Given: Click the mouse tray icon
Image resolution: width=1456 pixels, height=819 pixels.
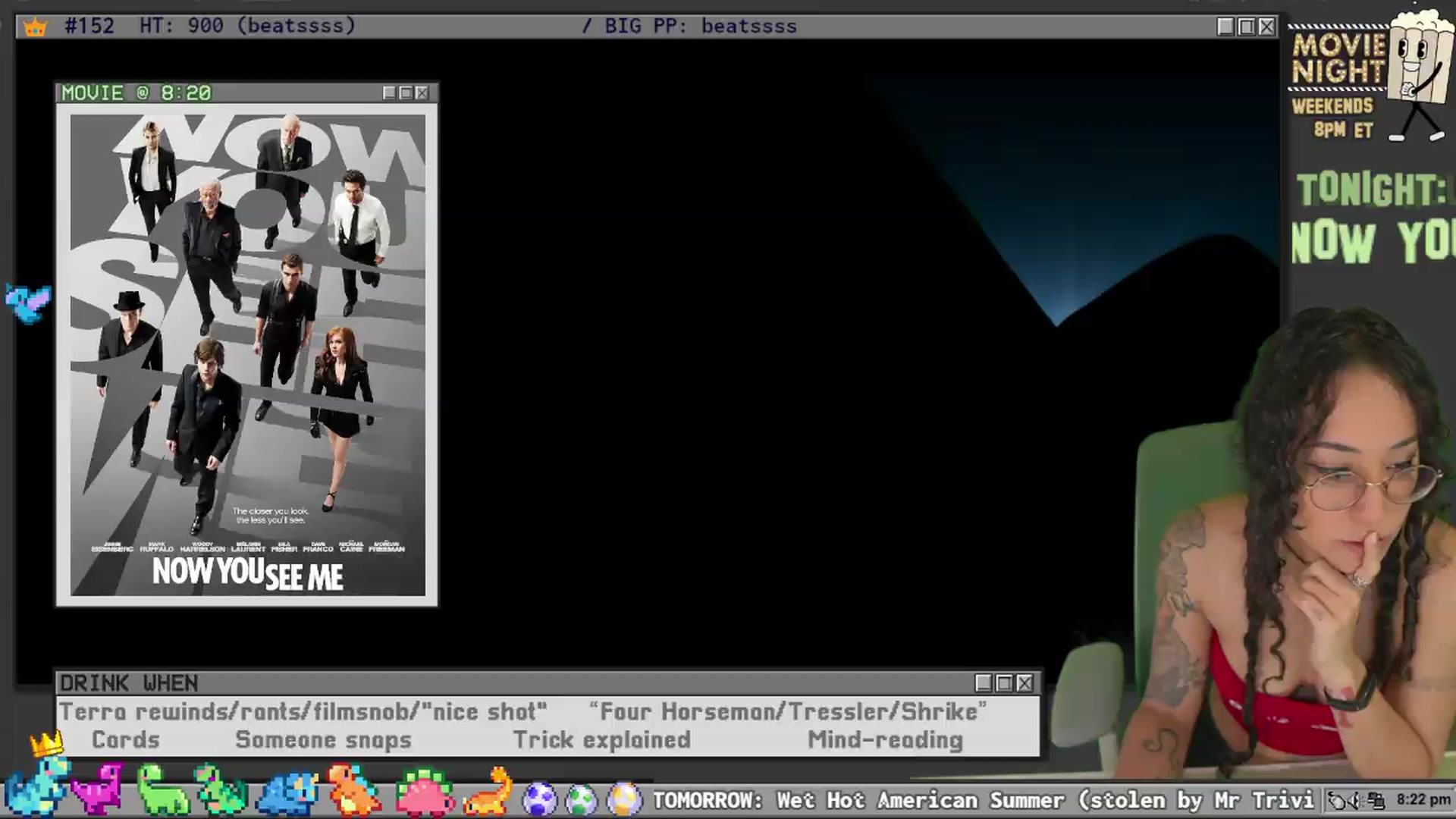Looking at the screenshot, I should (1336, 801).
